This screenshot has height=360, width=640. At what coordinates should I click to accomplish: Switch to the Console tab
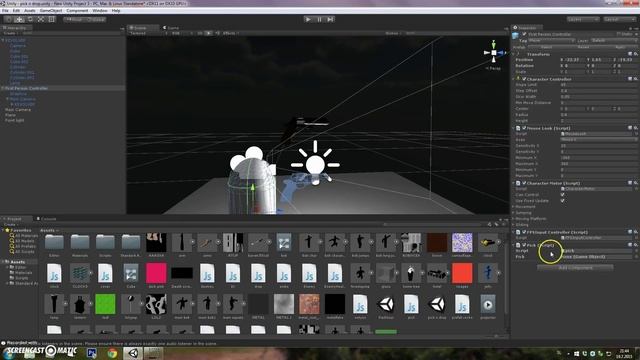47,219
